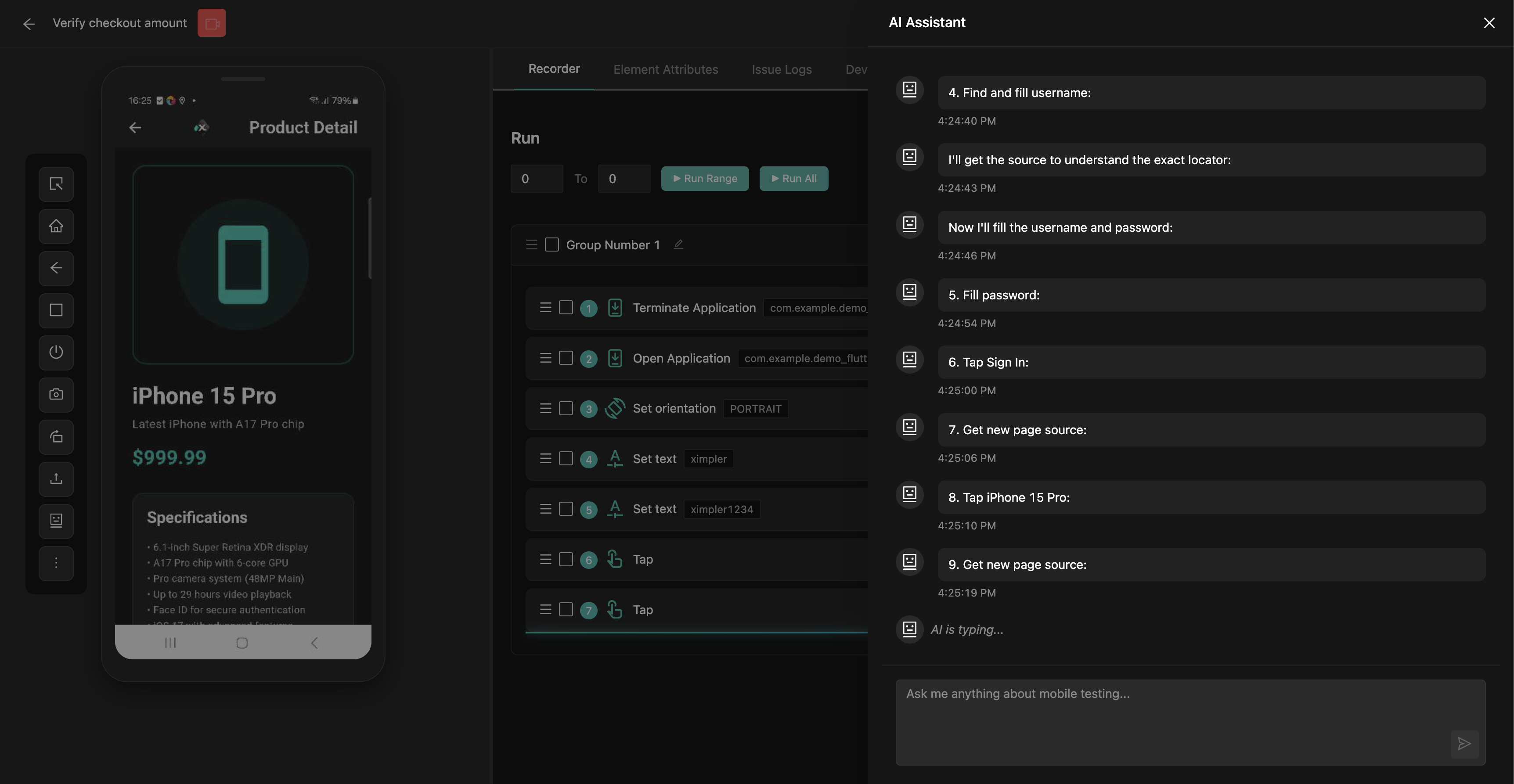Click the rotate device icon
The width and height of the screenshot is (1514, 784).
point(56,437)
